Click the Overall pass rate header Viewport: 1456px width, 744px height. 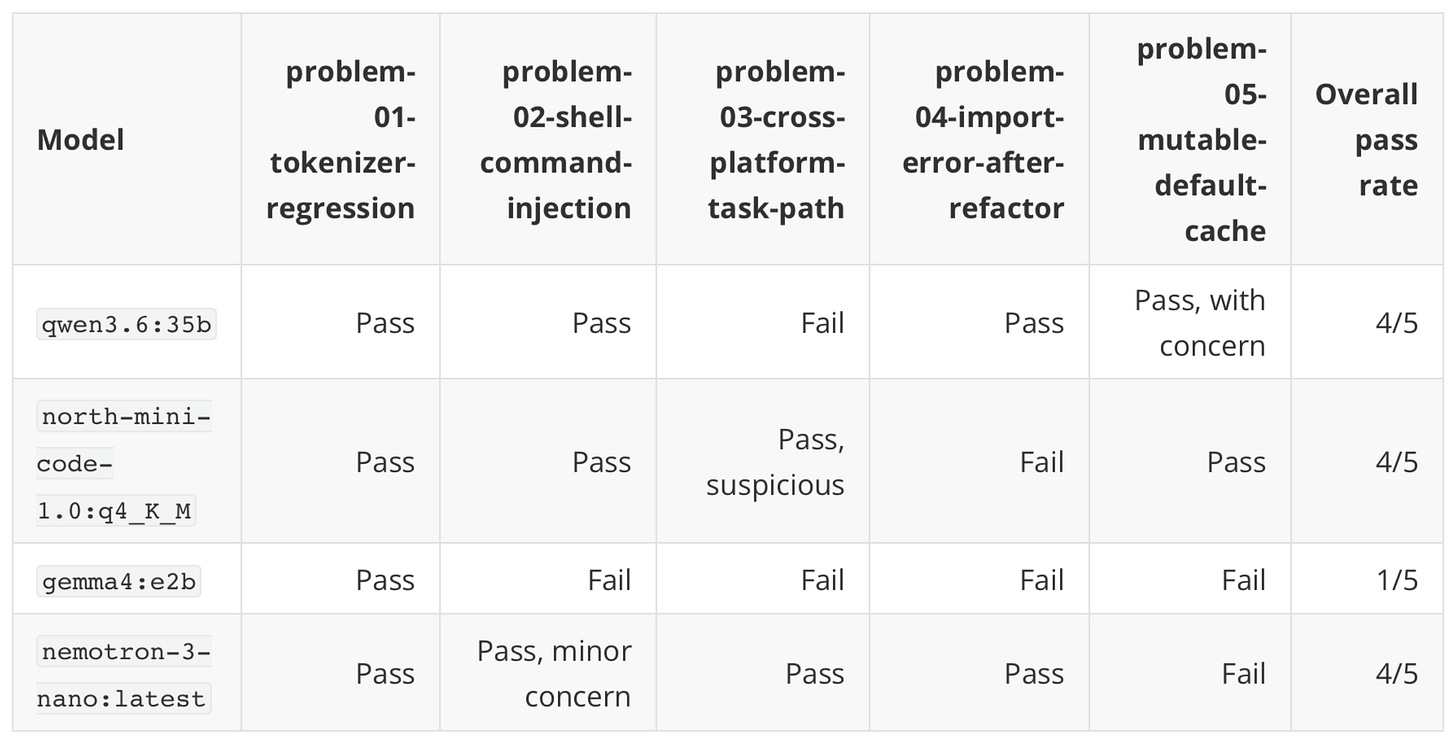(1366, 140)
